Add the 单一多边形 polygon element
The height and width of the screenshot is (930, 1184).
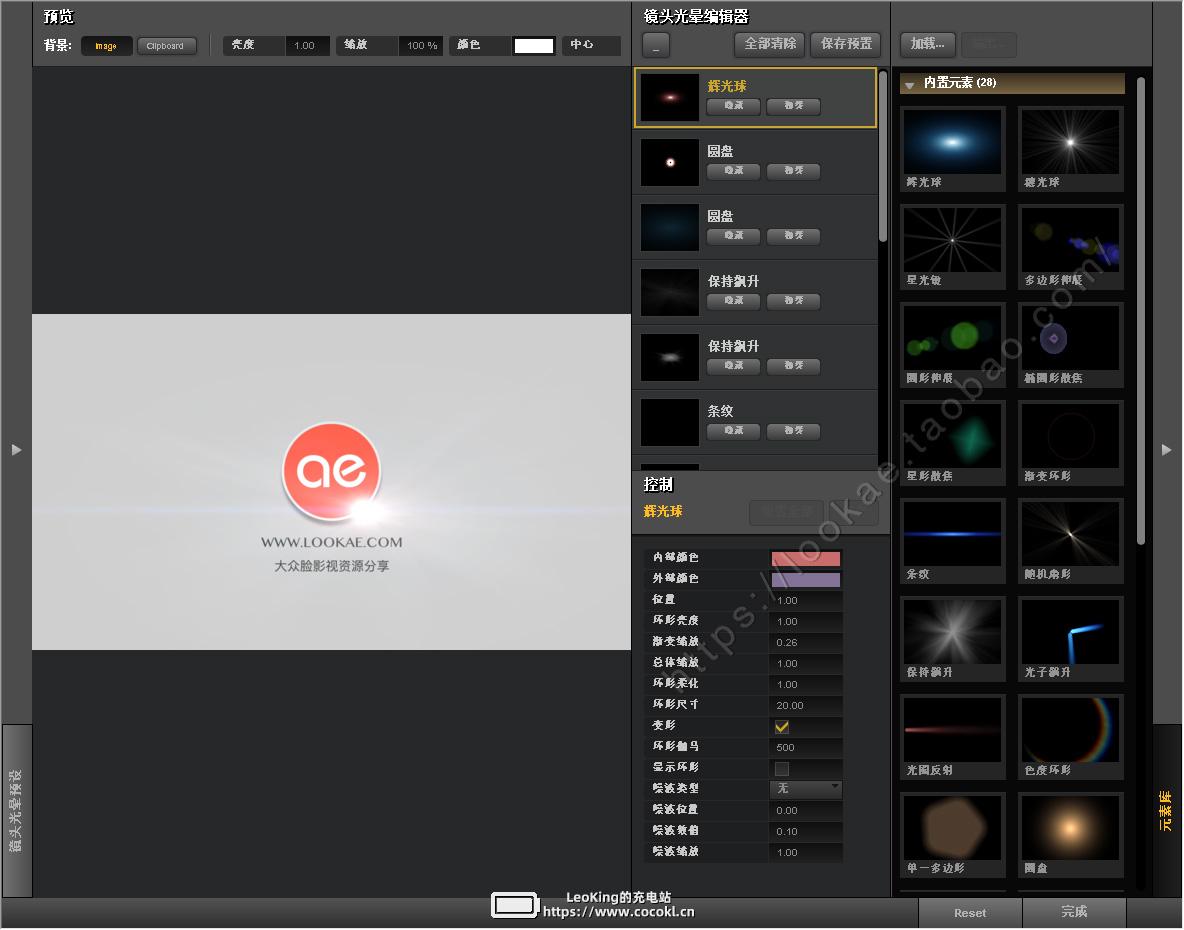click(952, 836)
